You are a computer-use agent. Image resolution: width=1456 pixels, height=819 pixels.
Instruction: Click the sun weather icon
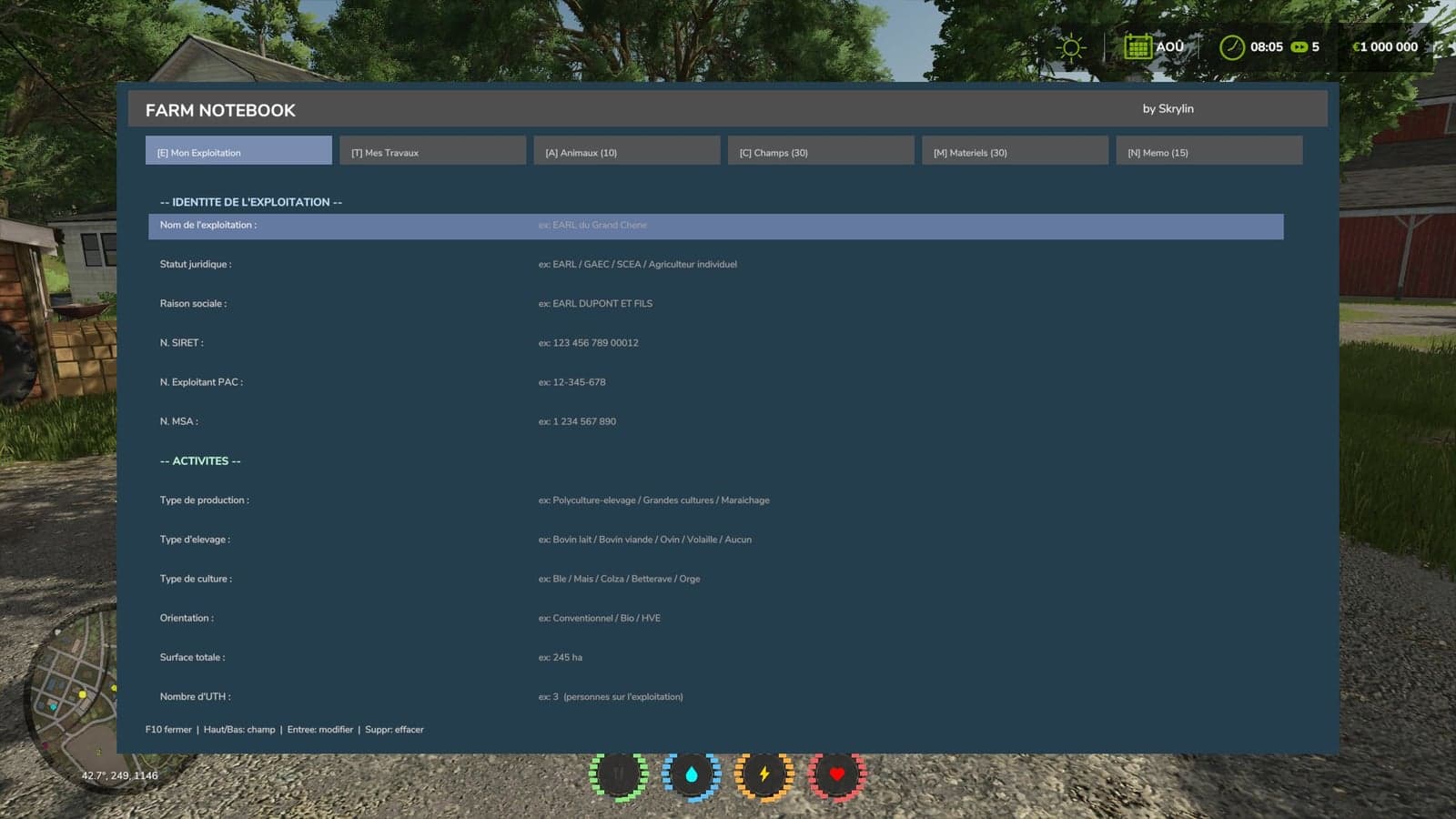[x=1071, y=47]
